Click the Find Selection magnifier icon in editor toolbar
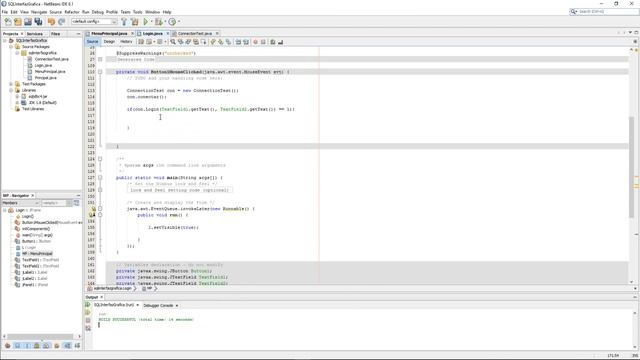The image size is (640, 360). tap(173, 42)
